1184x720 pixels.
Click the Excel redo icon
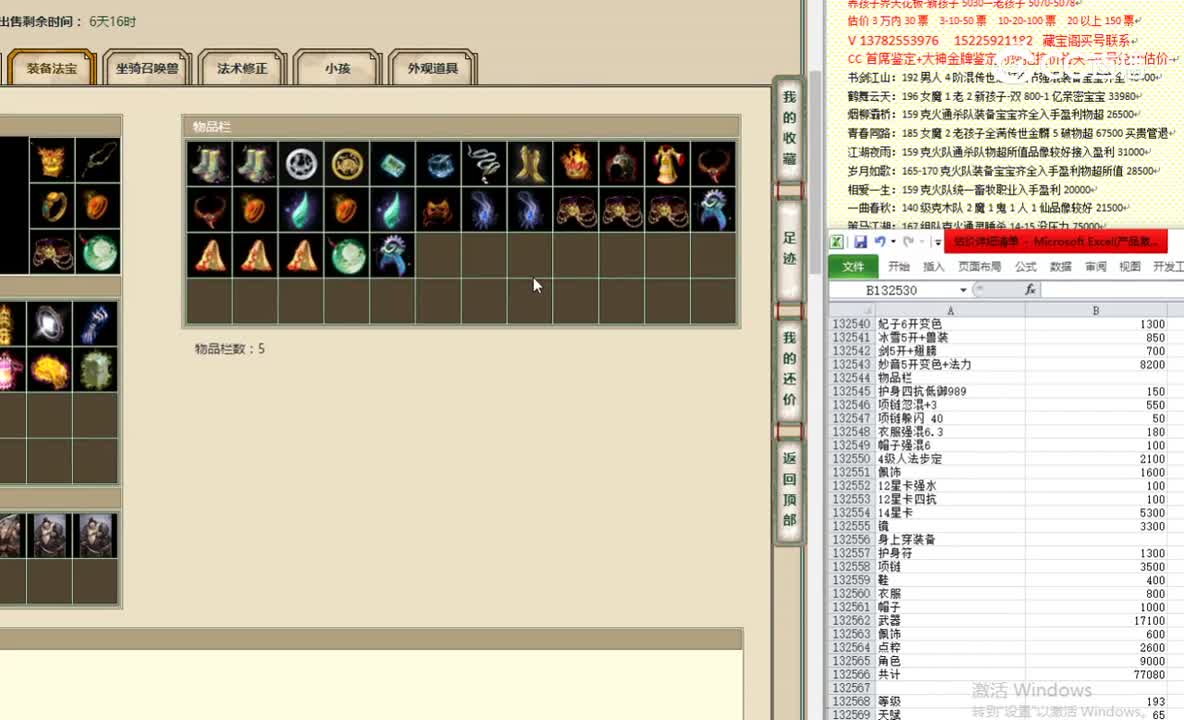coord(908,242)
